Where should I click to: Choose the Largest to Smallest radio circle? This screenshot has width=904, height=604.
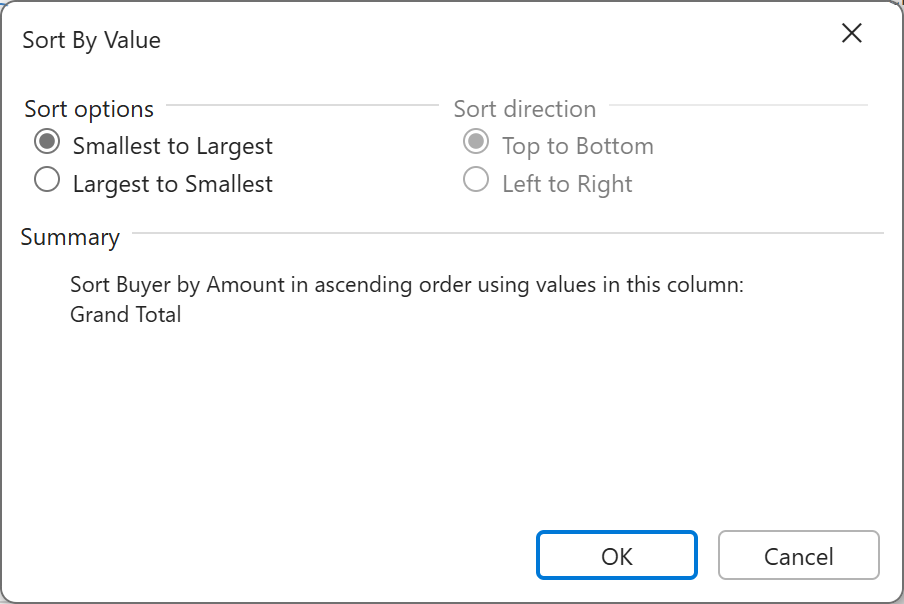coord(47,181)
